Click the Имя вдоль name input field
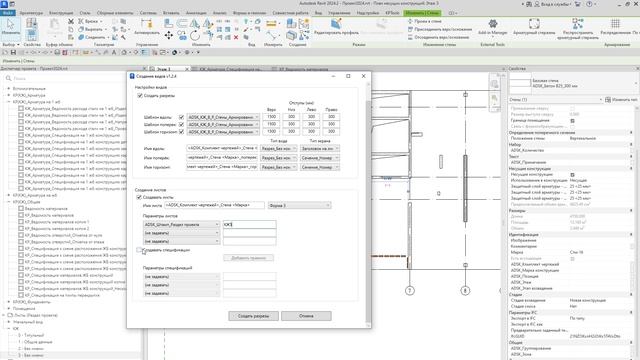This screenshot has height=360, width=640. tap(222, 149)
